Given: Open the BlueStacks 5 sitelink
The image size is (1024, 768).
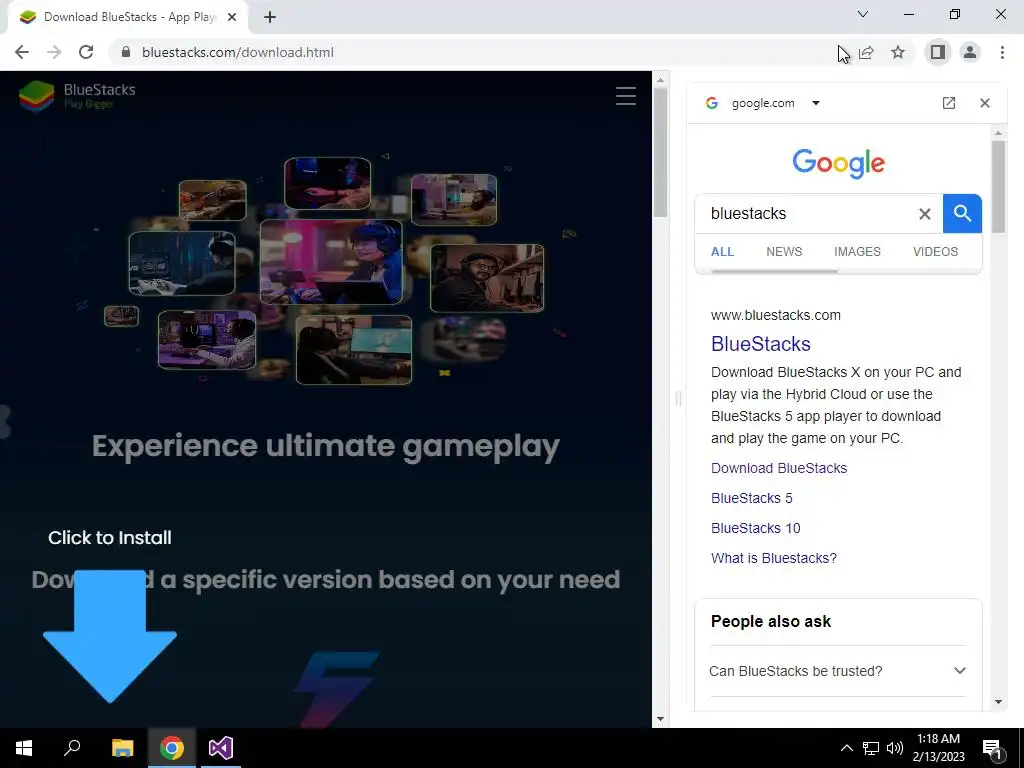Looking at the screenshot, I should point(752,498).
